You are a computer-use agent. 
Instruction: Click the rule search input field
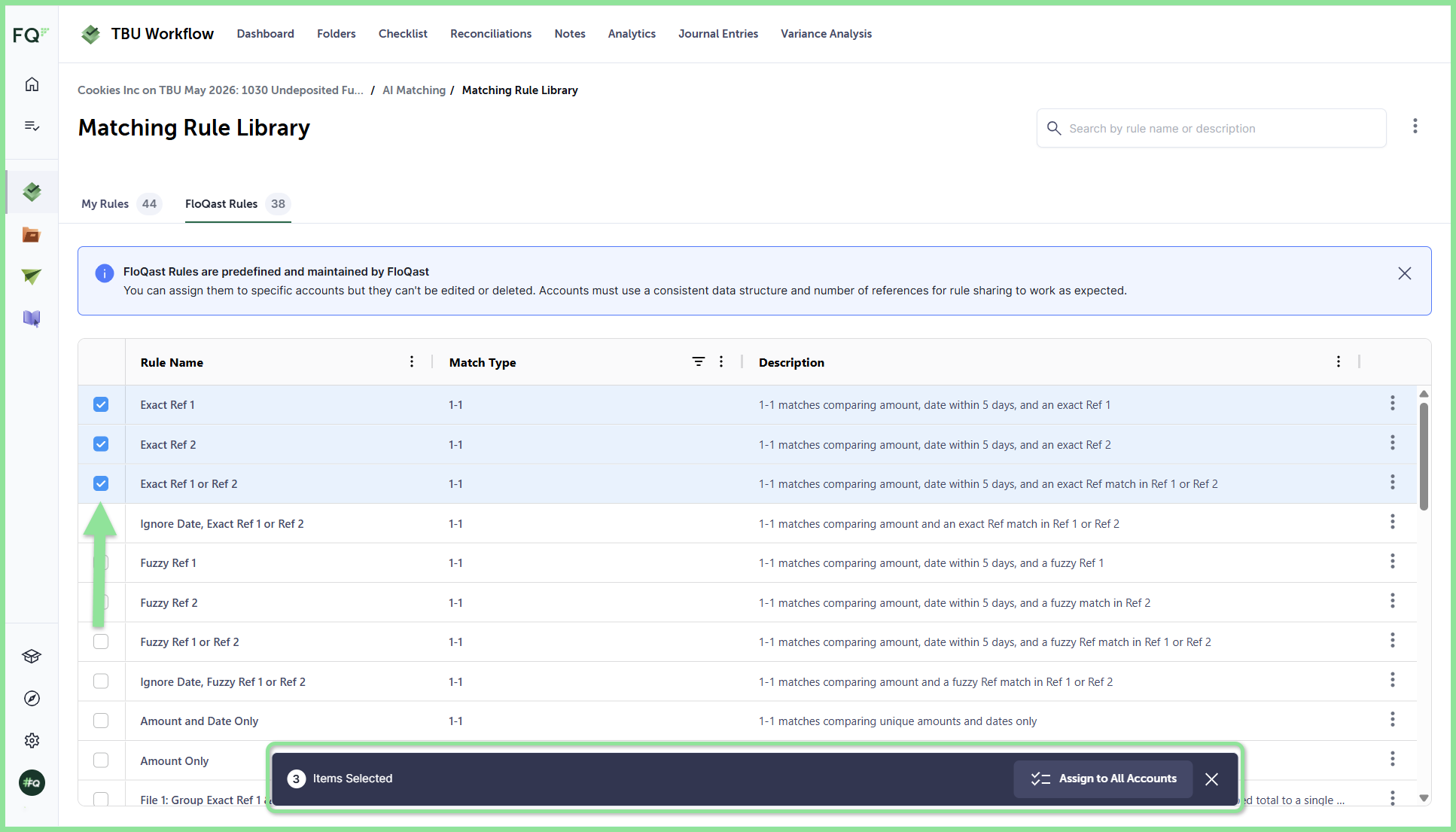click(1211, 128)
